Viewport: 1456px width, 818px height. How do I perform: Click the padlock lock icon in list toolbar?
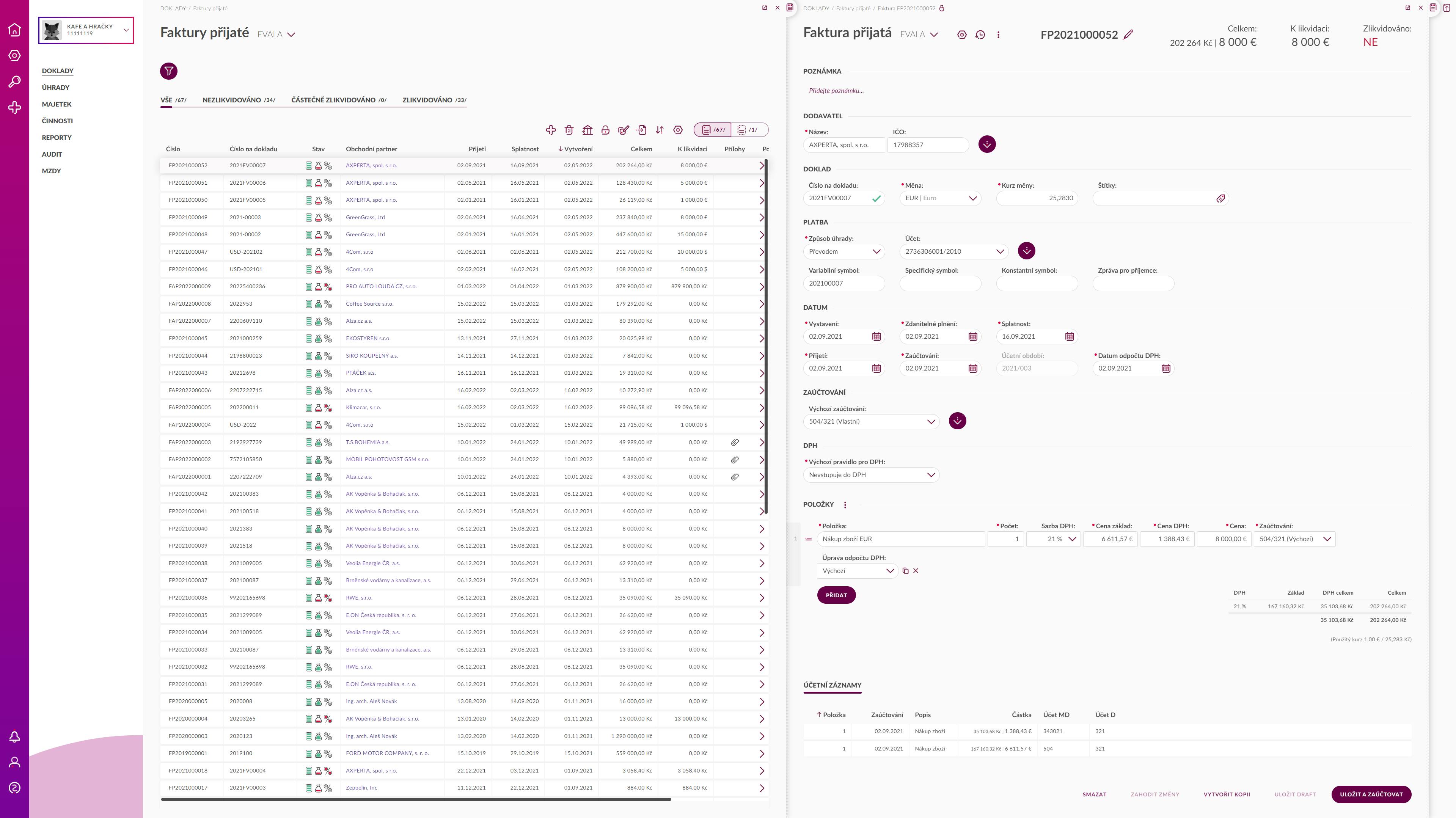coord(605,130)
